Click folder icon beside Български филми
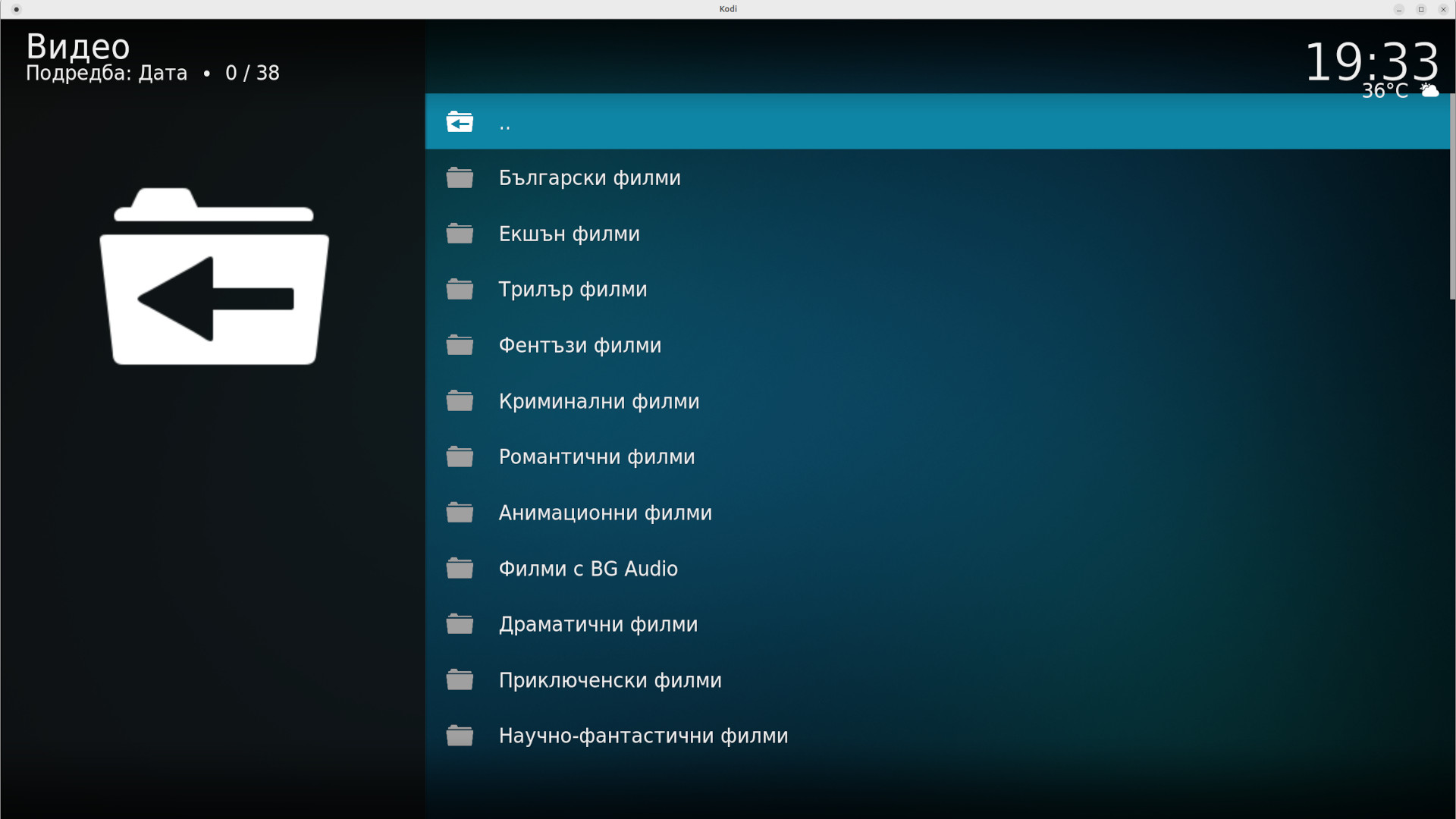Viewport: 1456px width, 819px height. [460, 177]
